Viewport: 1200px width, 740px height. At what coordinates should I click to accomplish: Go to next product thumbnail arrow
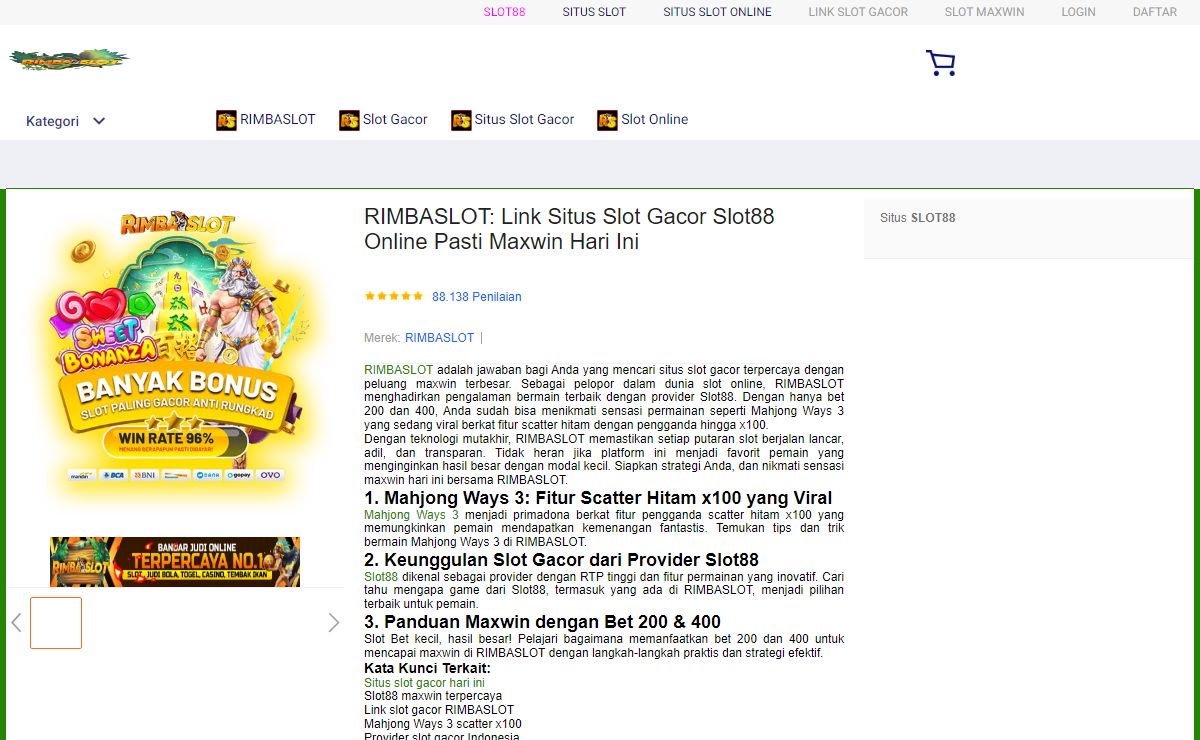[334, 622]
